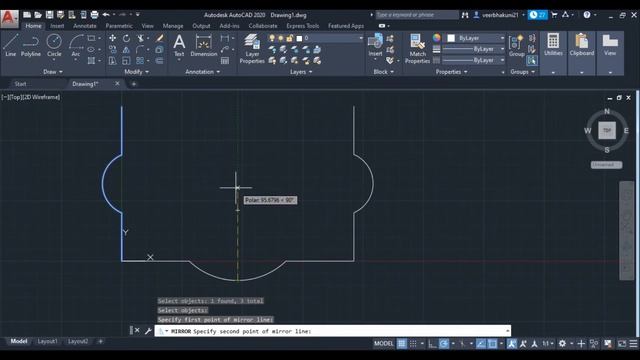640x360 pixels.
Task: Click the white layer color swatch
Action: 299,38
